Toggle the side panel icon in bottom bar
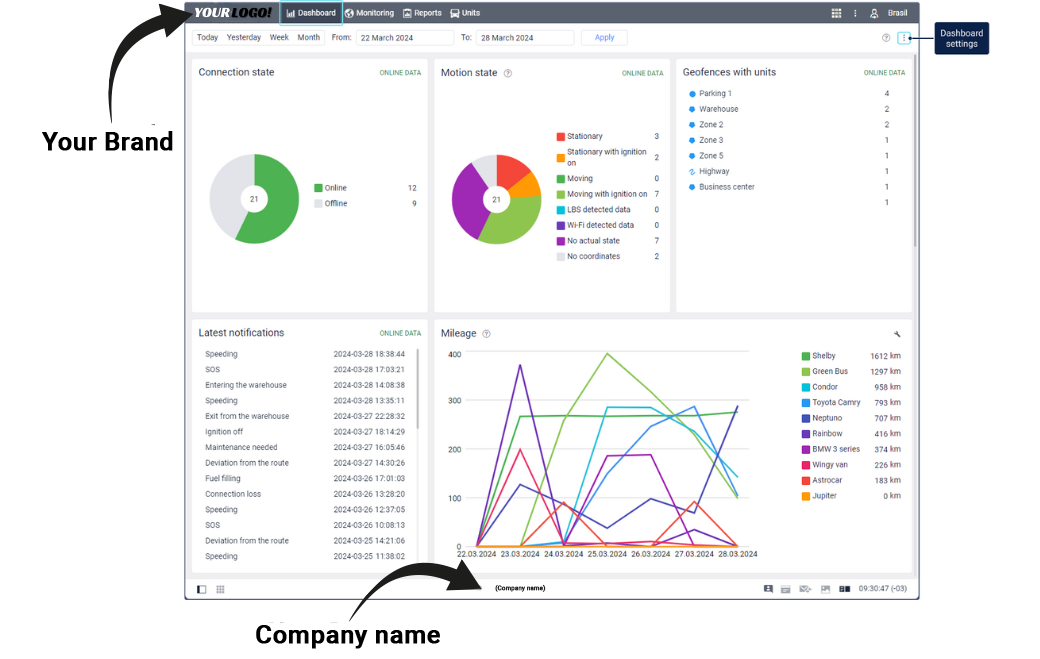Viewport: 1040px width, 659px height. tap(202, 589)
